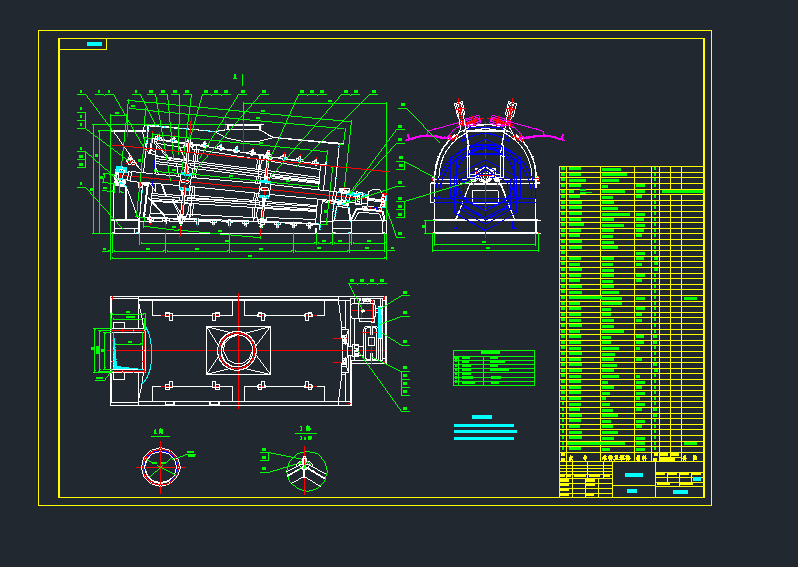Click the motor assembly at right of plan view
Image resolution: width=798 pixels, height=567 pixels.
click(x=368, y=332)
